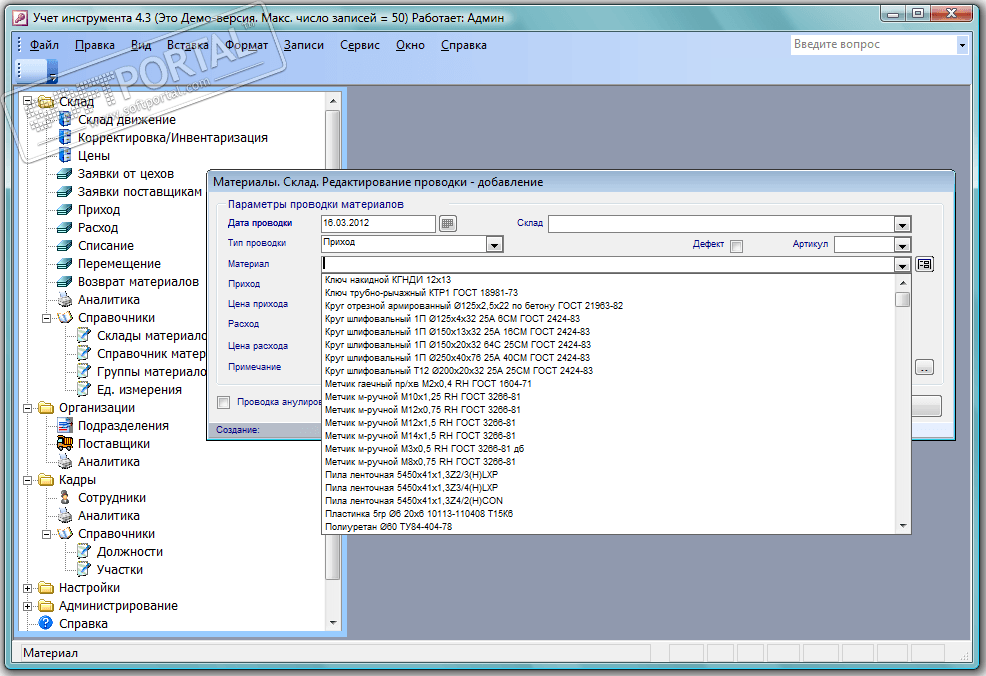The width and height of the screenshot is (986, 676).
Task: Click the Приход icon in Склад tree
Action: click(66, 210)
